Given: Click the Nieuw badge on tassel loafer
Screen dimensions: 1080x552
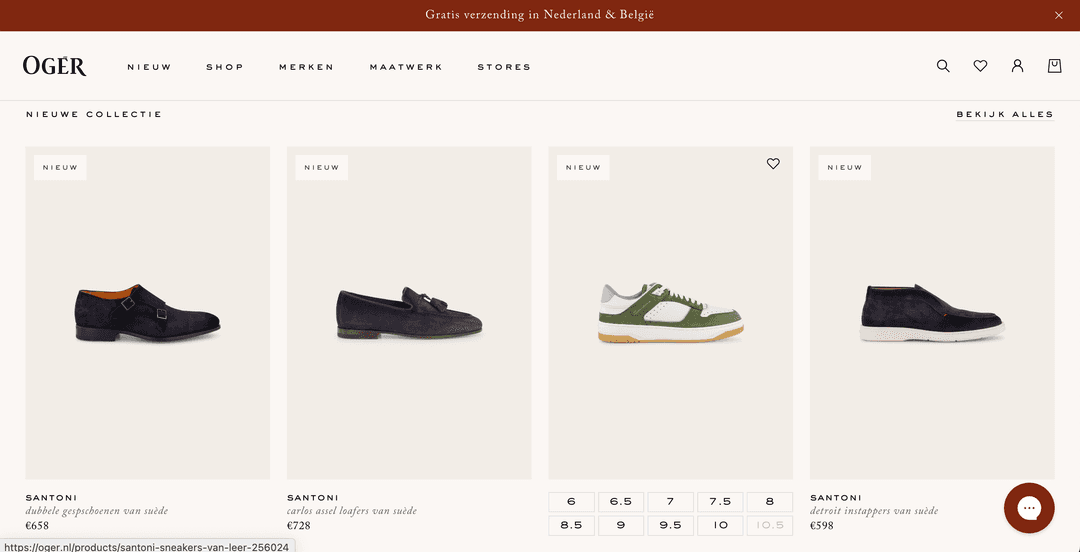Looking at the screenshot, I should (x=322, y=167).
